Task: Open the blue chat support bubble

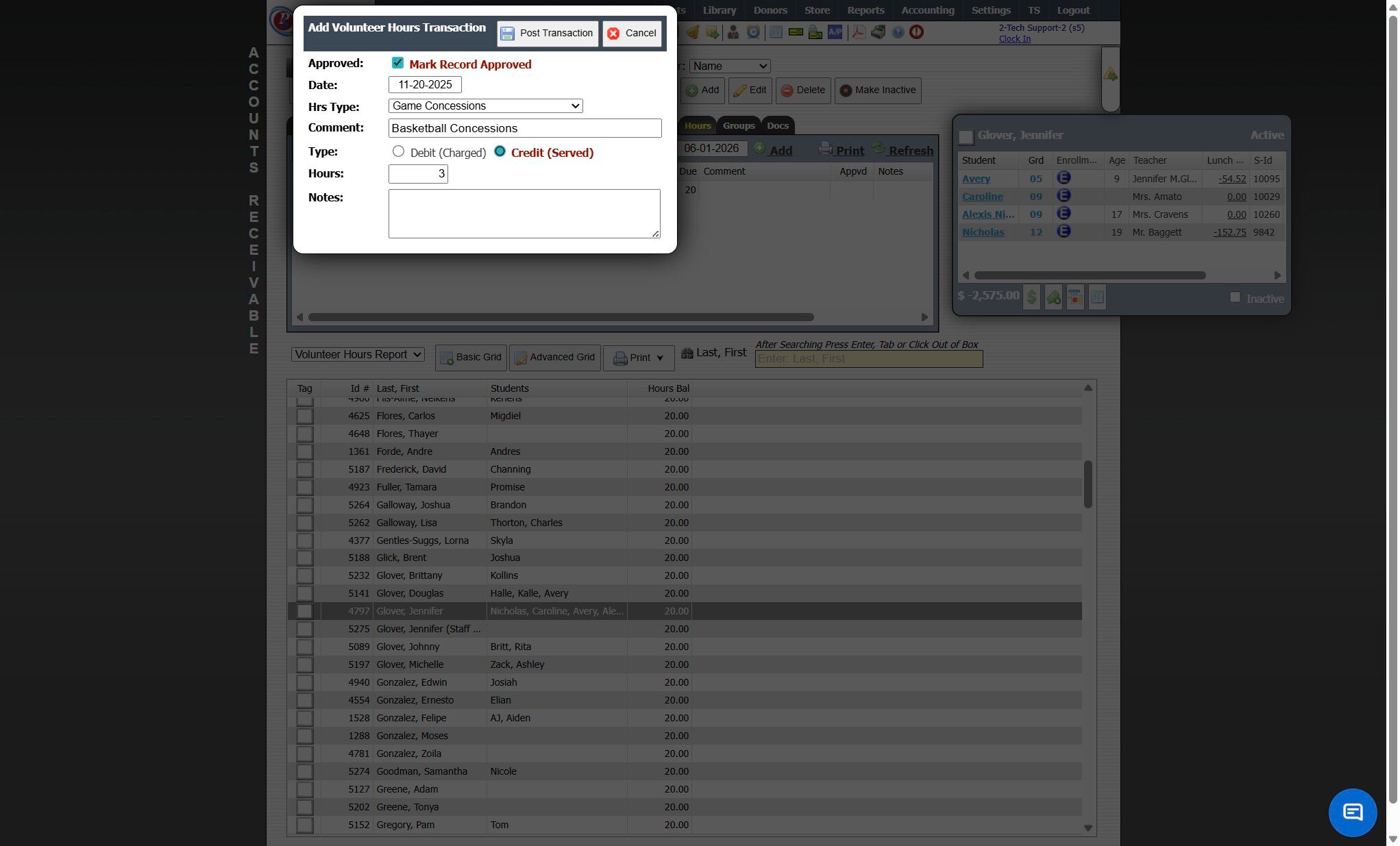Action: tap(1352, 812)
